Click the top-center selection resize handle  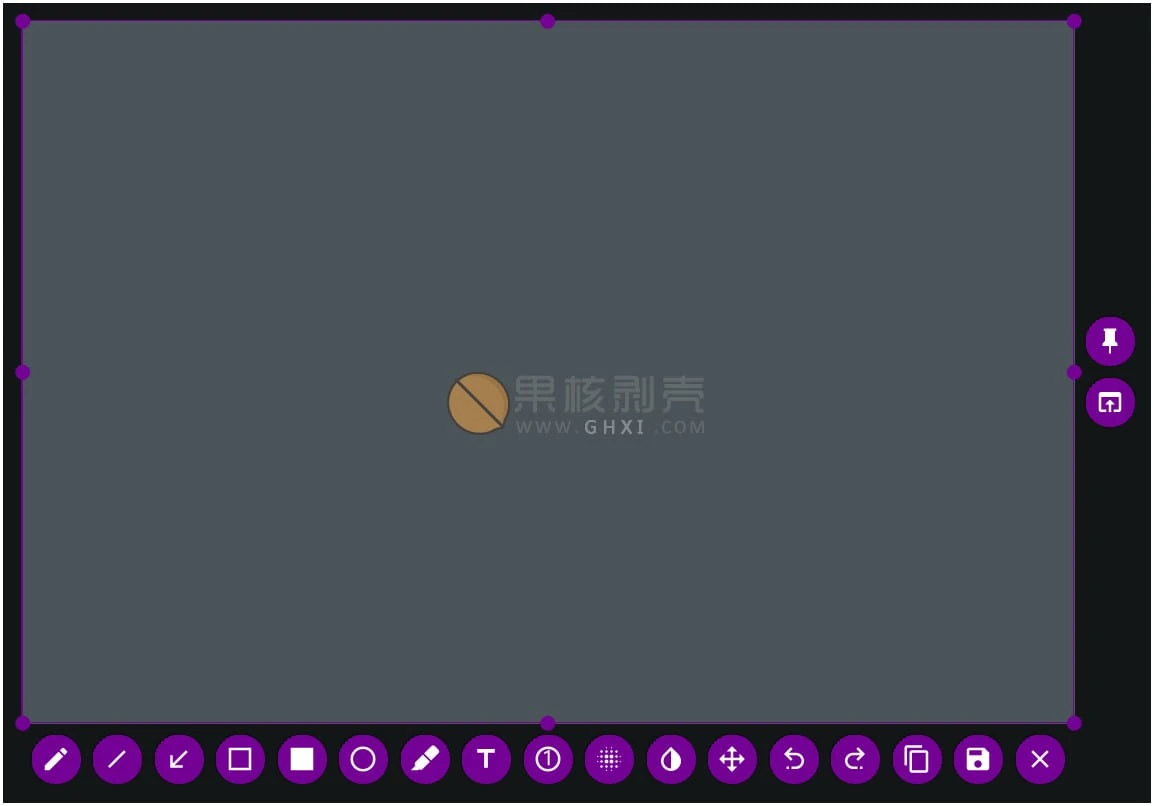click(x=548, y=21)
